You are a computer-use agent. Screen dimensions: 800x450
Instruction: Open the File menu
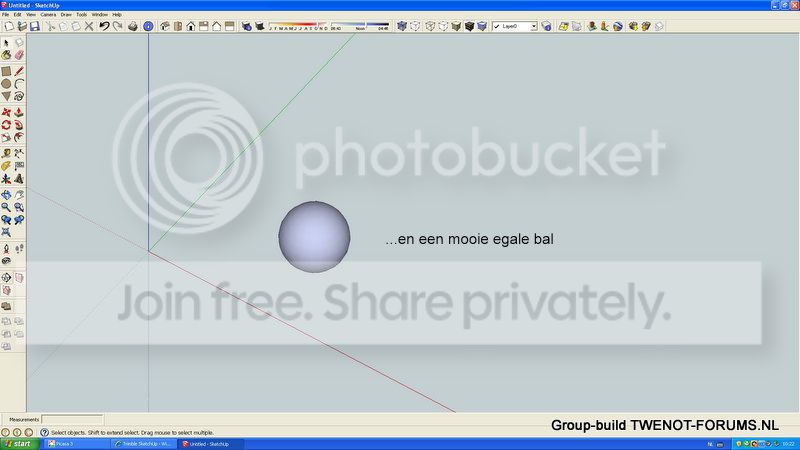6,15
